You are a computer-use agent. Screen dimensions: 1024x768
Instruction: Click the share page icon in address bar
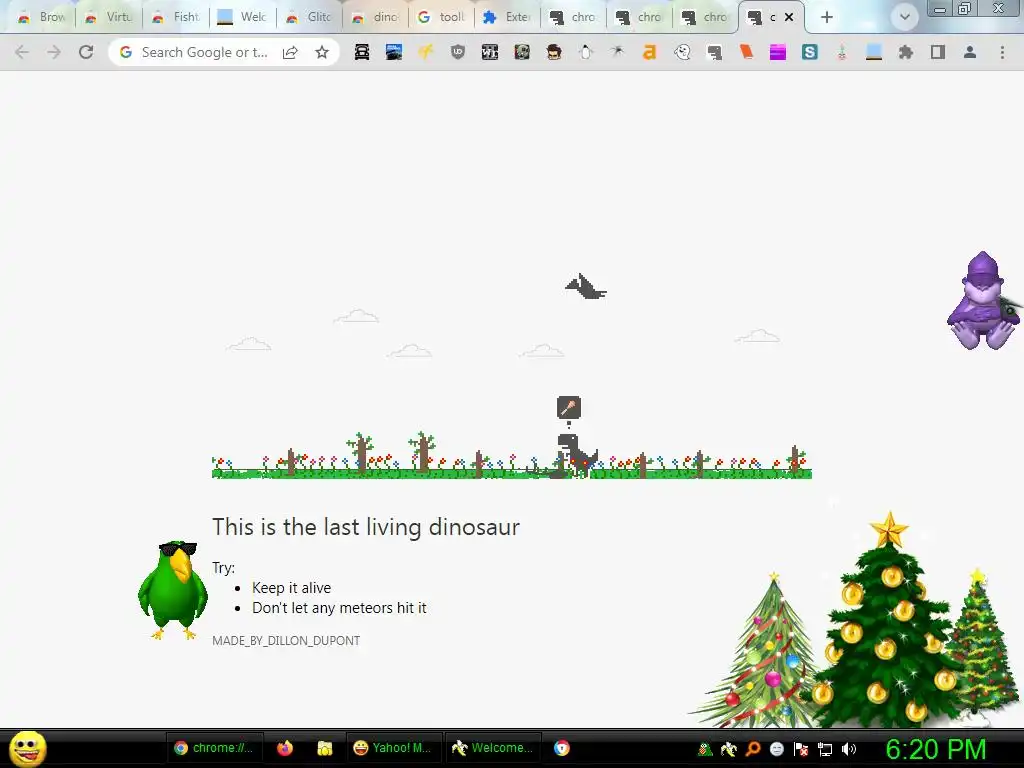tap(290, 52)
